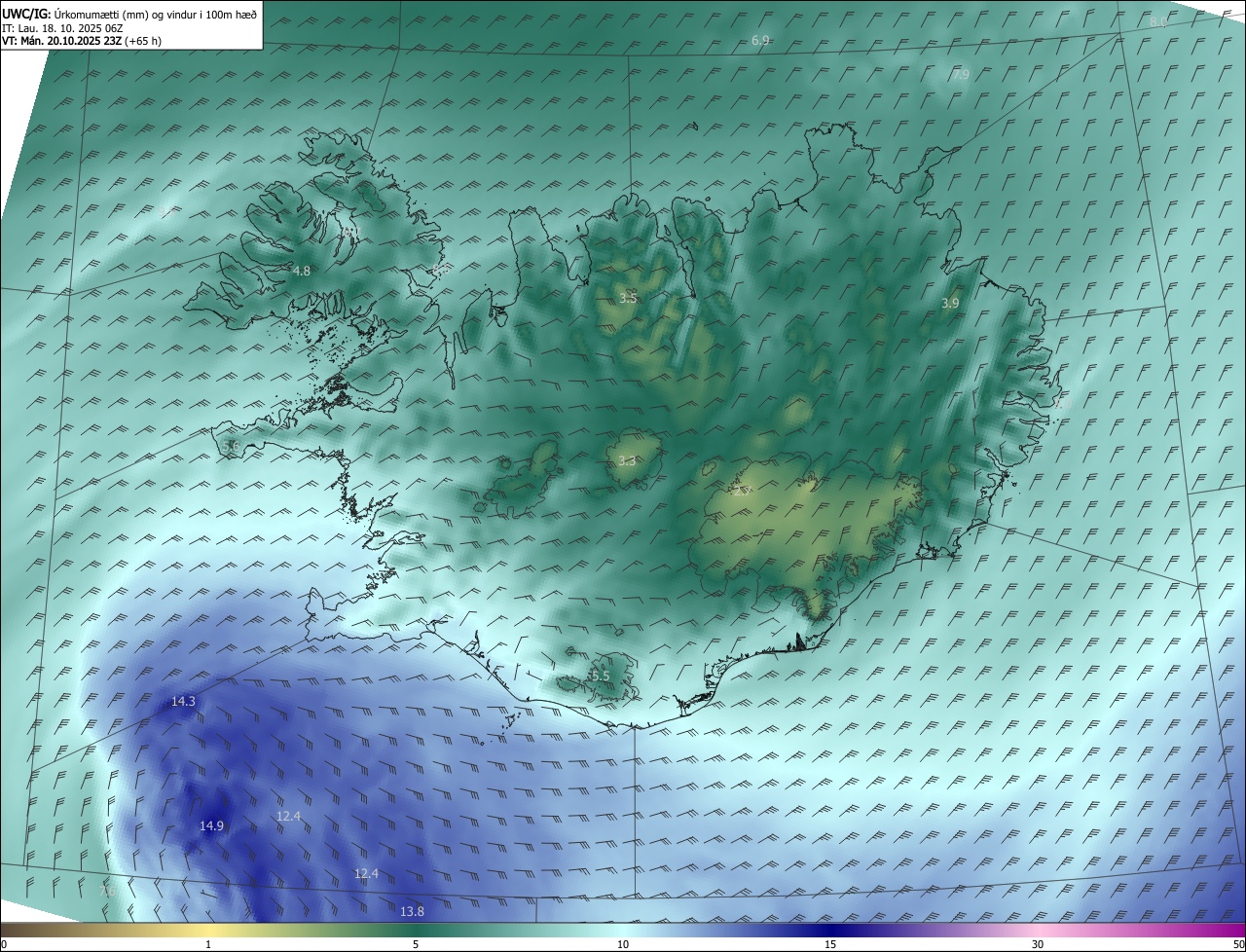1246x952 pixels.
Task: Click the 50 tick label on the color scale
Action: tap(1238, 944)
